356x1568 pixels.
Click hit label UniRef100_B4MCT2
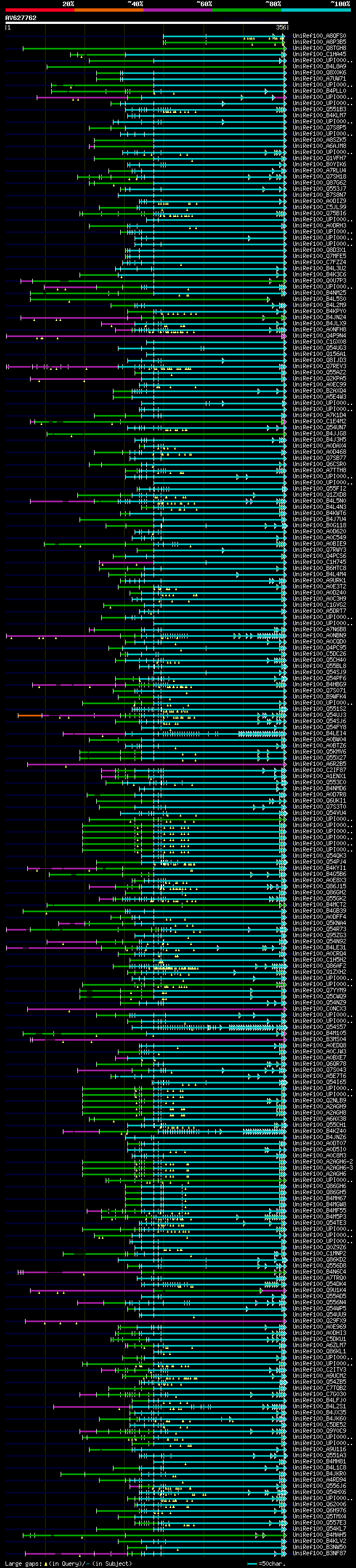coord(319,905)
